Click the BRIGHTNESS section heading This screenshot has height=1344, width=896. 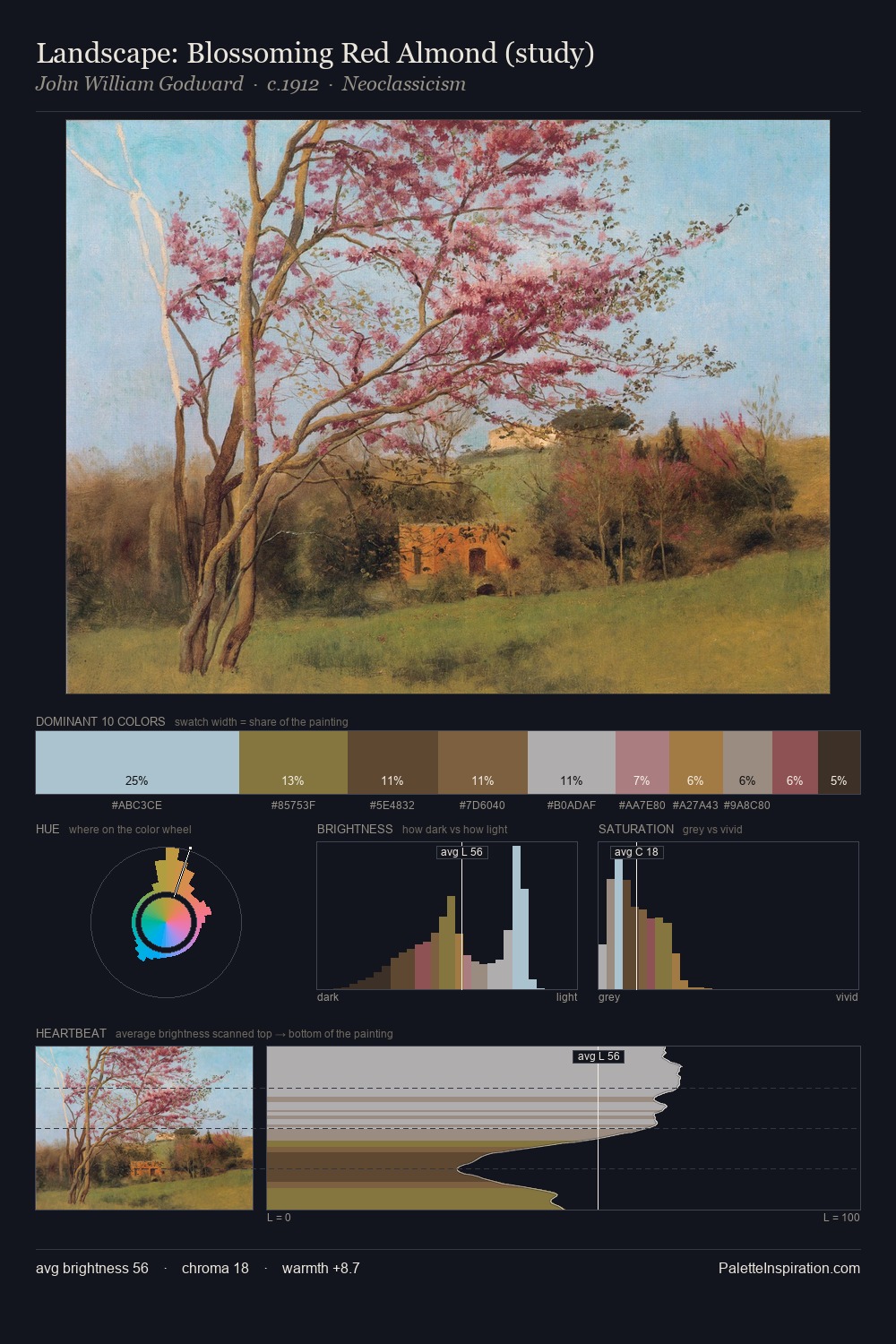[355, 829]
